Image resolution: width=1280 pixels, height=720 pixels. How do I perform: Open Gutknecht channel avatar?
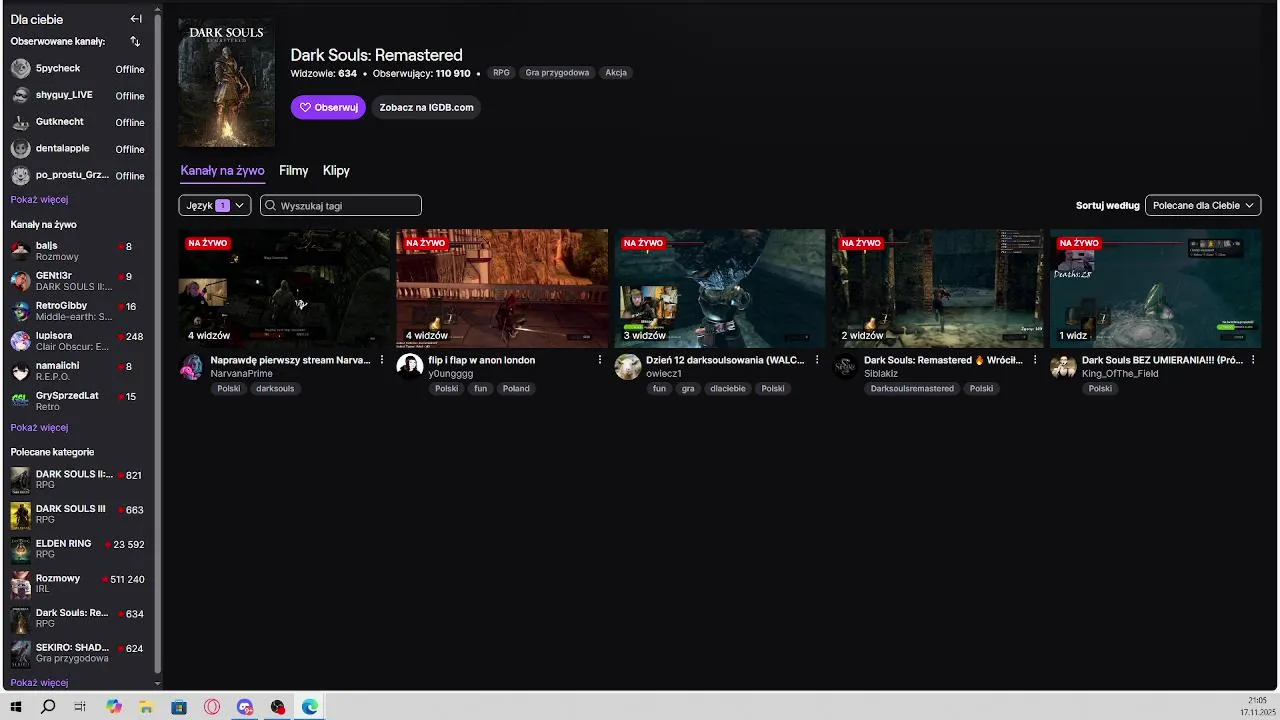20,122
